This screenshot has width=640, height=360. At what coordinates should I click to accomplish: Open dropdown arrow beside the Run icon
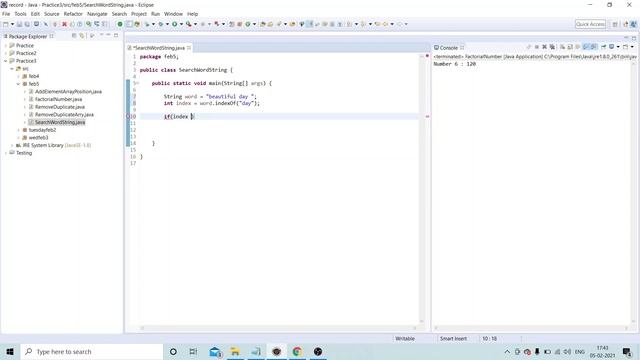(x=181, y=24)
